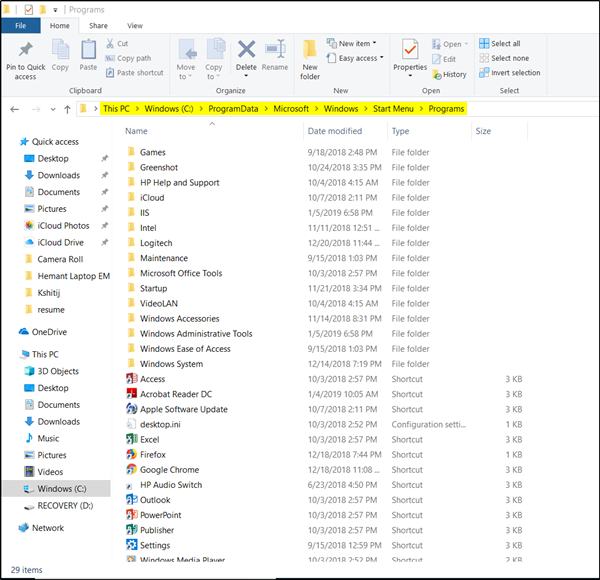Switch to the View ribbon tab

pos(135,26)
